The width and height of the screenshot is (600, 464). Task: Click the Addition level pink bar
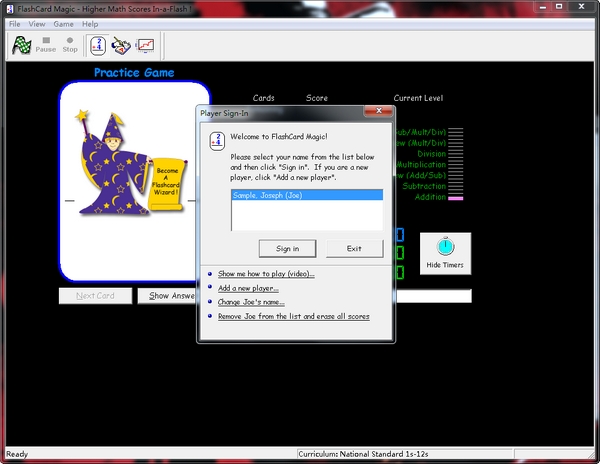(x=455, y=198)
